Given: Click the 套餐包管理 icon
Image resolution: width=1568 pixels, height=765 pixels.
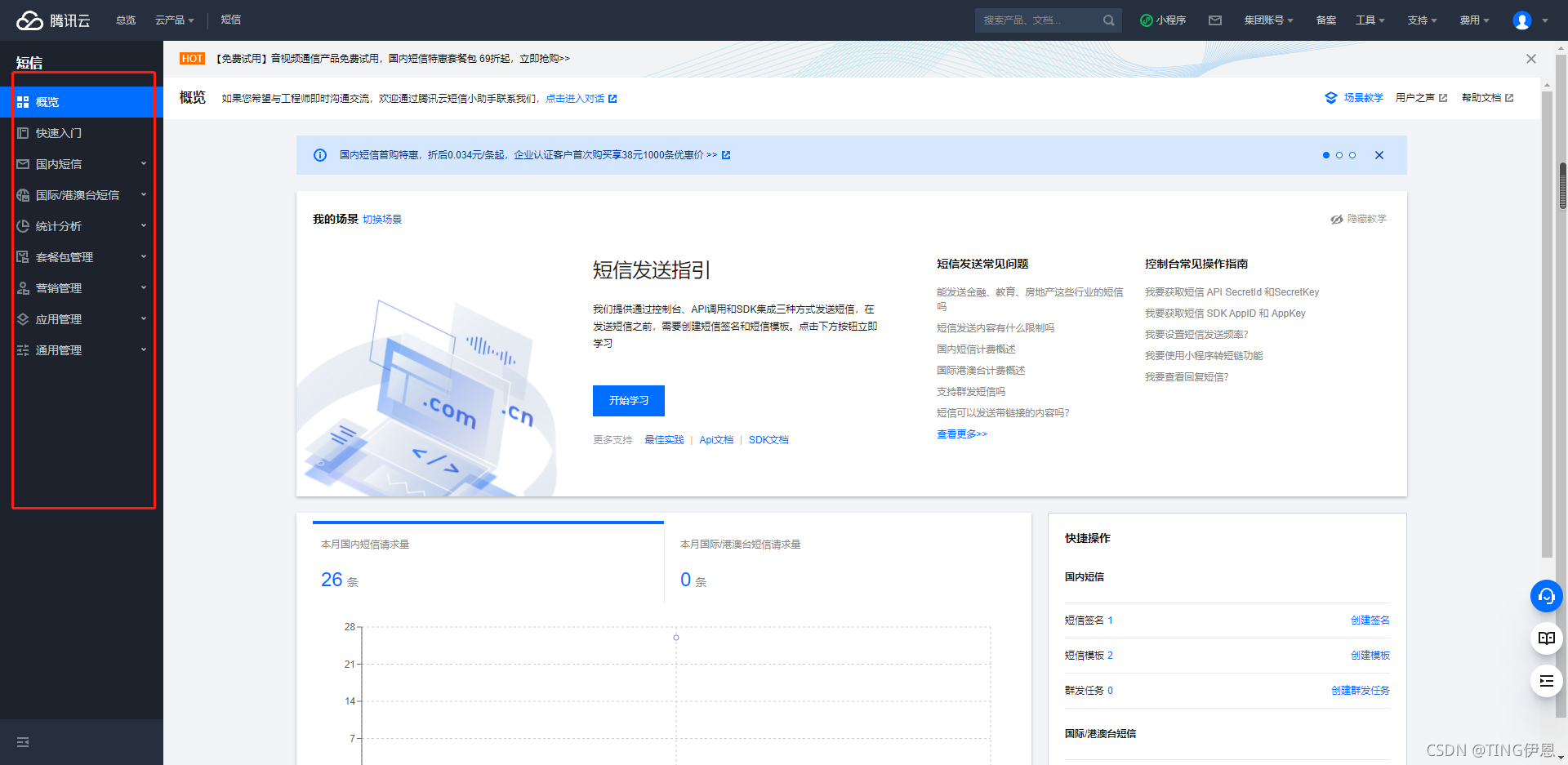Looking at the screenshot, I should 23,257.
